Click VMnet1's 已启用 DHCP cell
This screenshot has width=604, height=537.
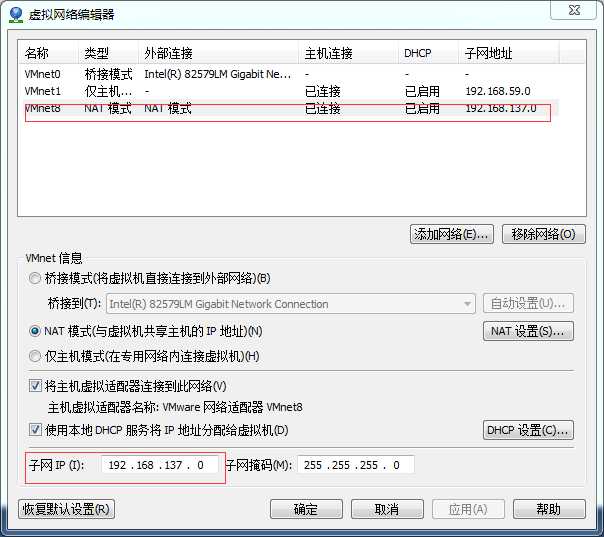(x=422, y=91)
